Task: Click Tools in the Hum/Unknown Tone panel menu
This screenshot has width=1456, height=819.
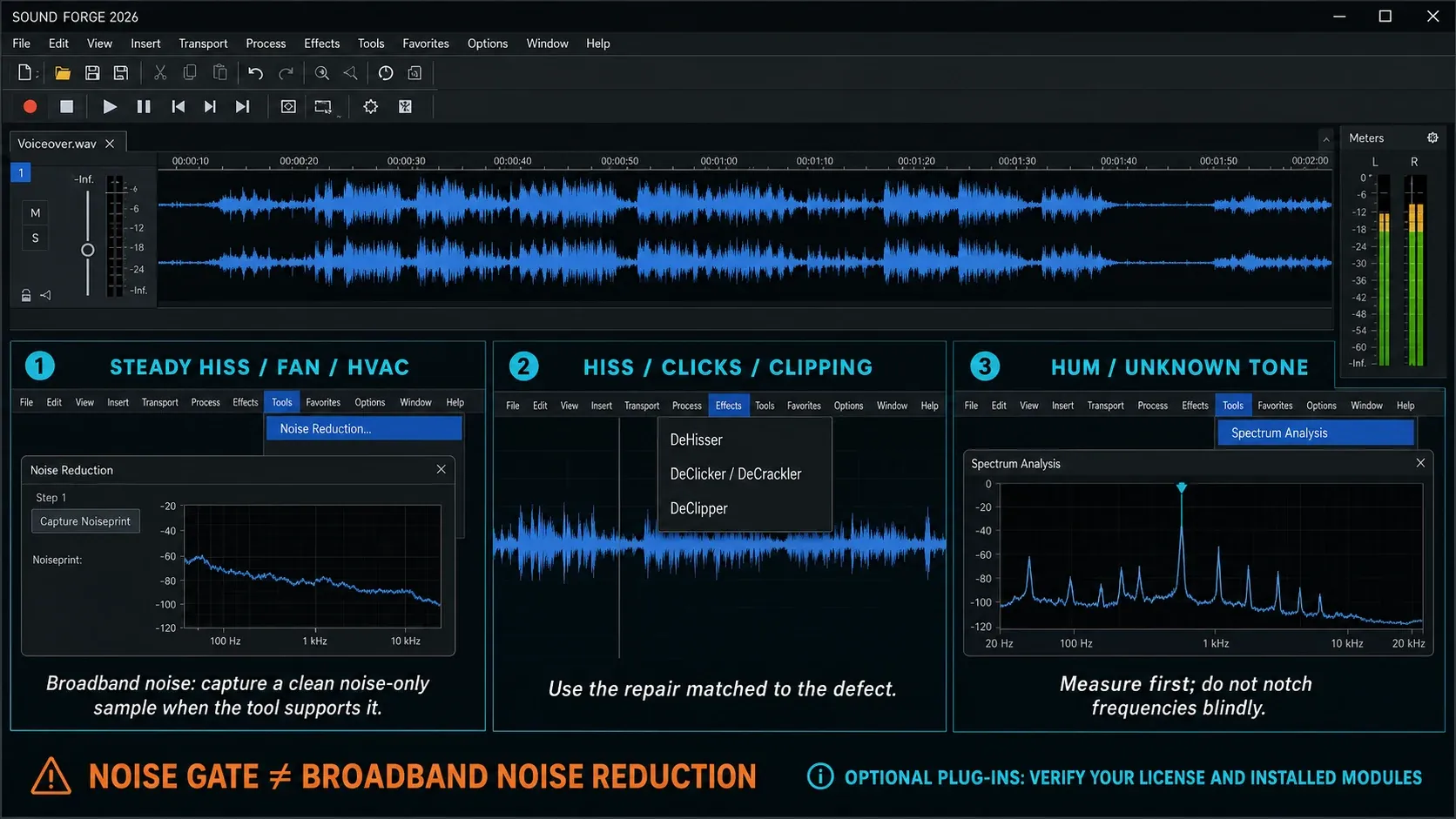Action: pyautogui.click(x=1233, y=406)
